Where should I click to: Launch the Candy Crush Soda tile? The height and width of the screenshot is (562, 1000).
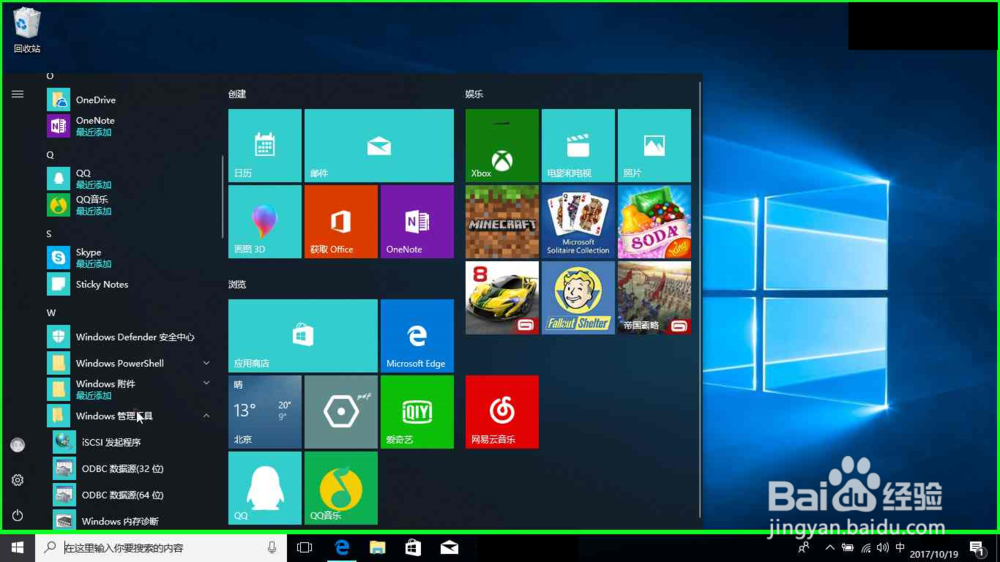(x=654, y=221)
